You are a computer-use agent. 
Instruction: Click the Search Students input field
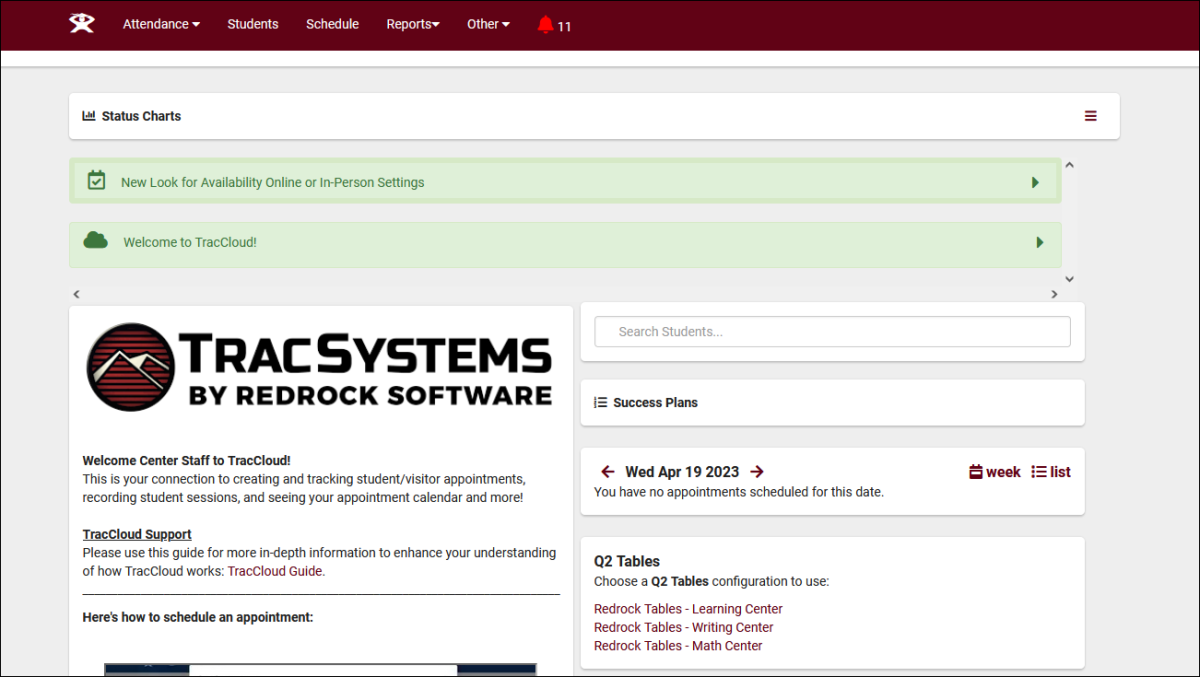click(x=832, y=331)
